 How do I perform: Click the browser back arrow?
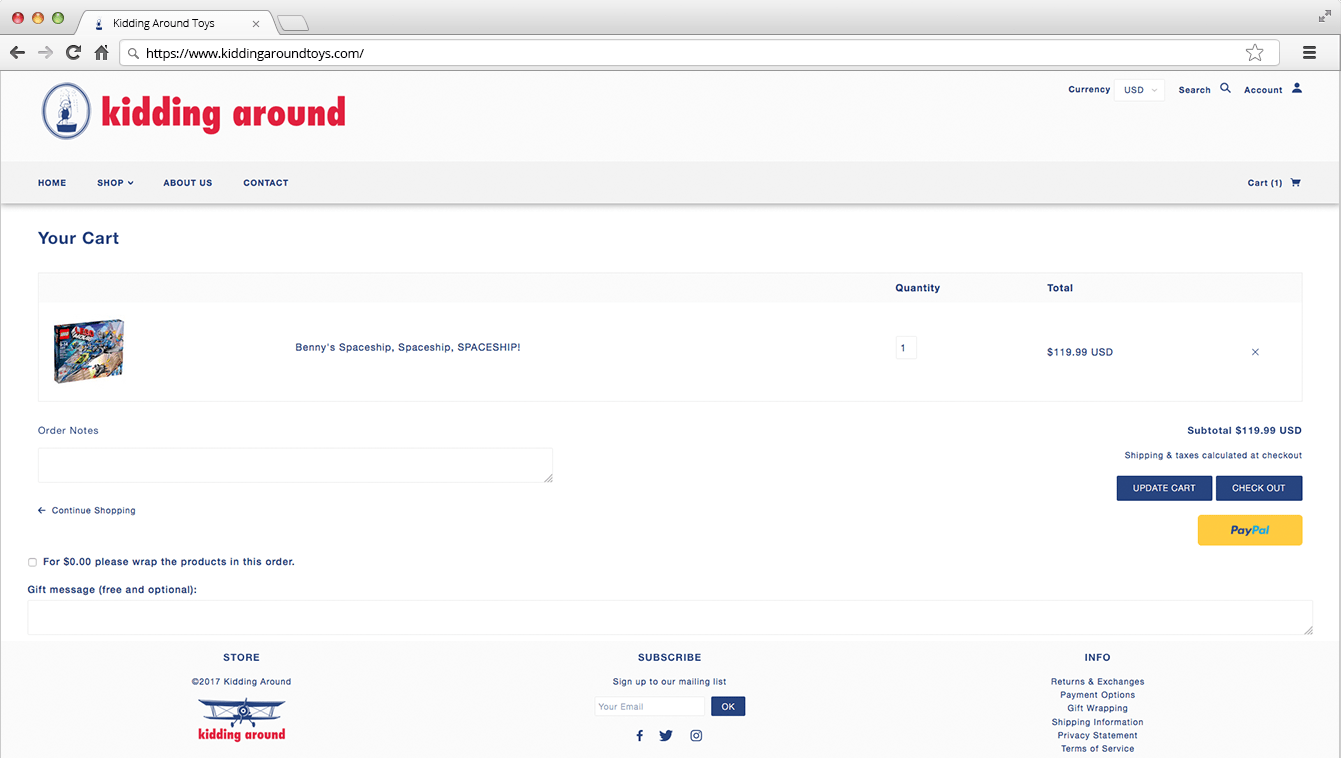[17, 53]
